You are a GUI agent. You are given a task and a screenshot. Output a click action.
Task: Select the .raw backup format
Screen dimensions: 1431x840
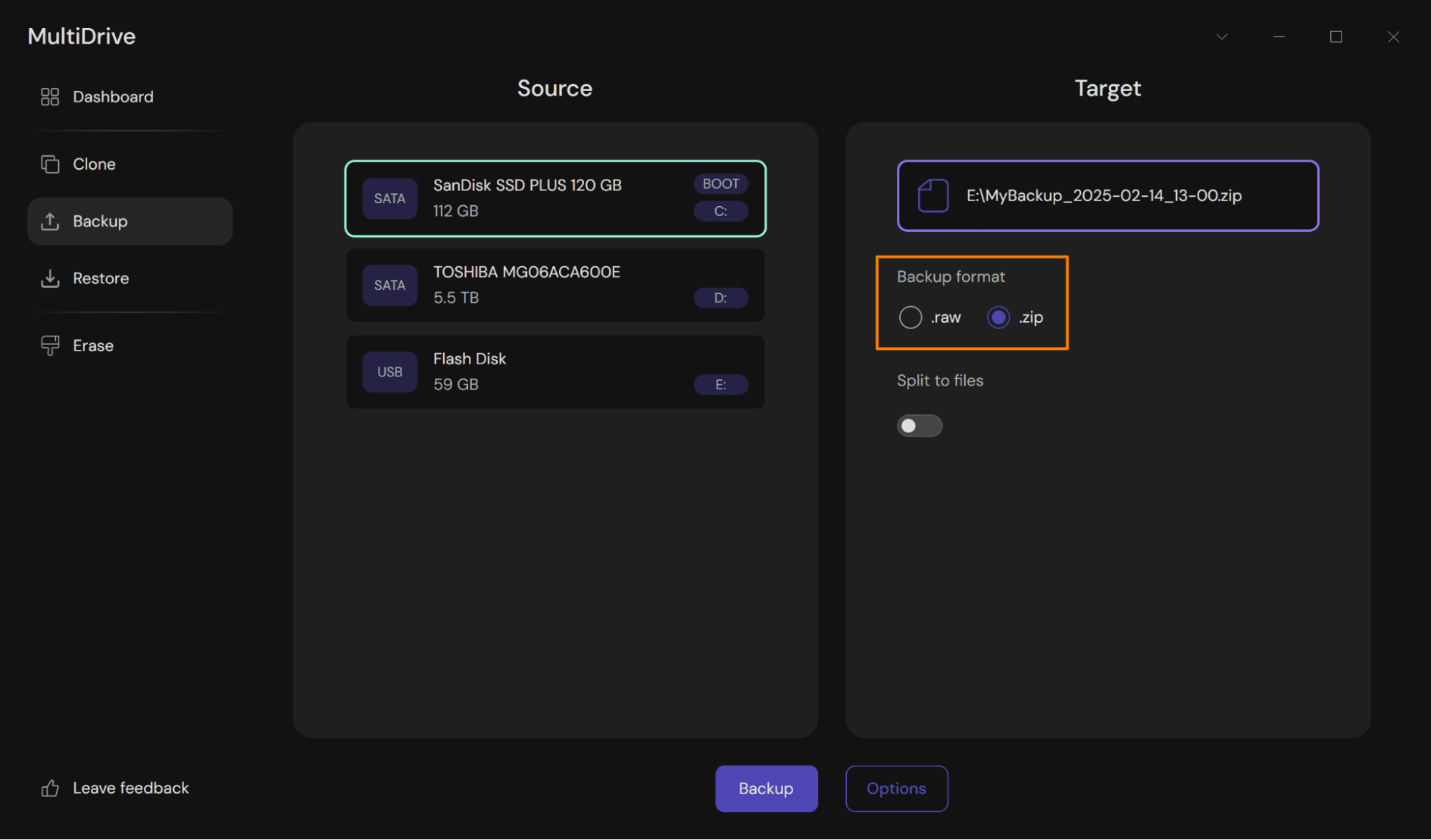pos(911,317)
